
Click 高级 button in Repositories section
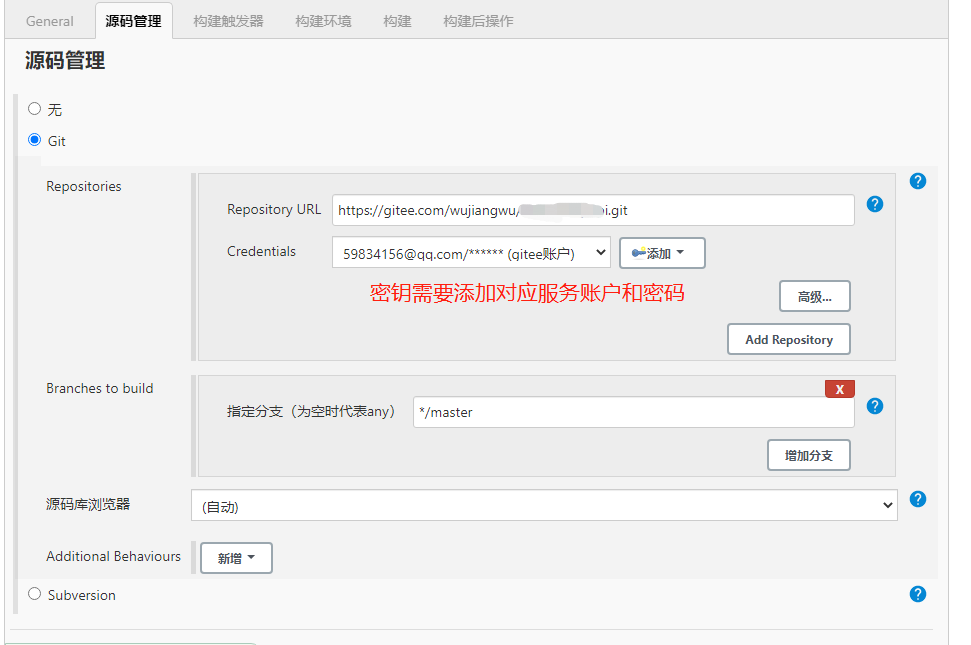[x=814, y=296]
